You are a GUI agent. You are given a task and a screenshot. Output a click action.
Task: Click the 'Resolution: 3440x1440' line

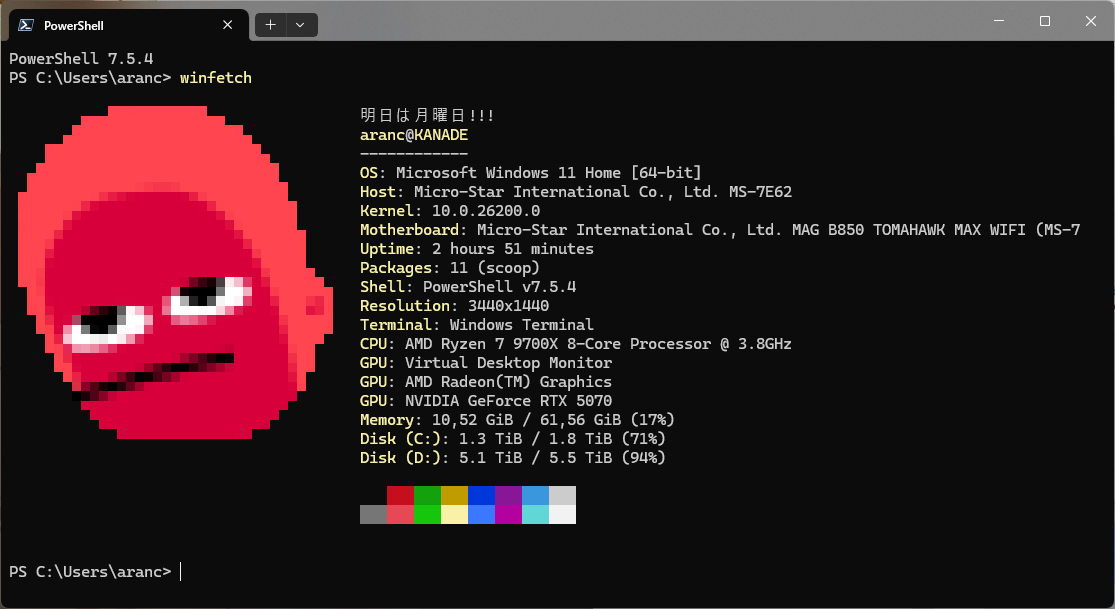pos(454,306)
